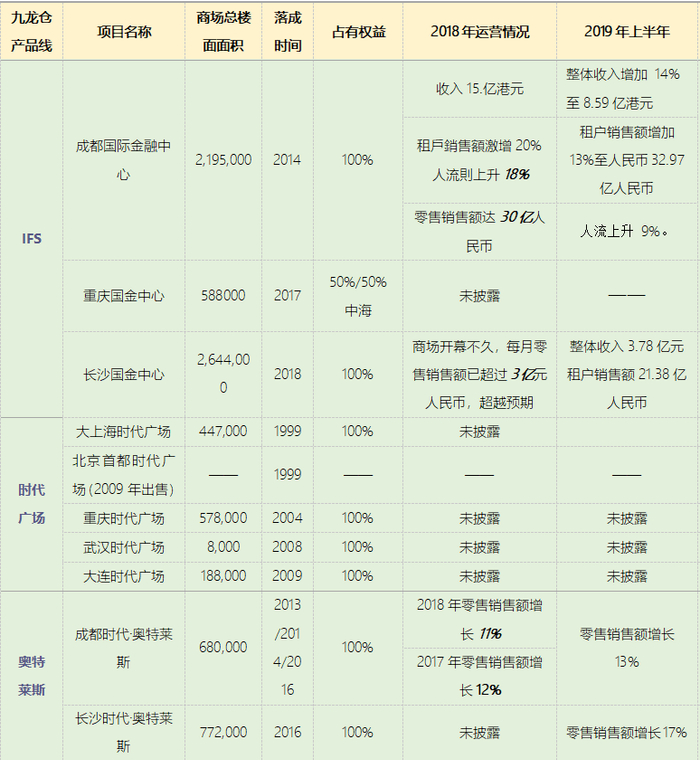Click the 长沙时代·奥特莱斯 project name
The height and width of the screenshot is (760, 700).
(124, 732)
